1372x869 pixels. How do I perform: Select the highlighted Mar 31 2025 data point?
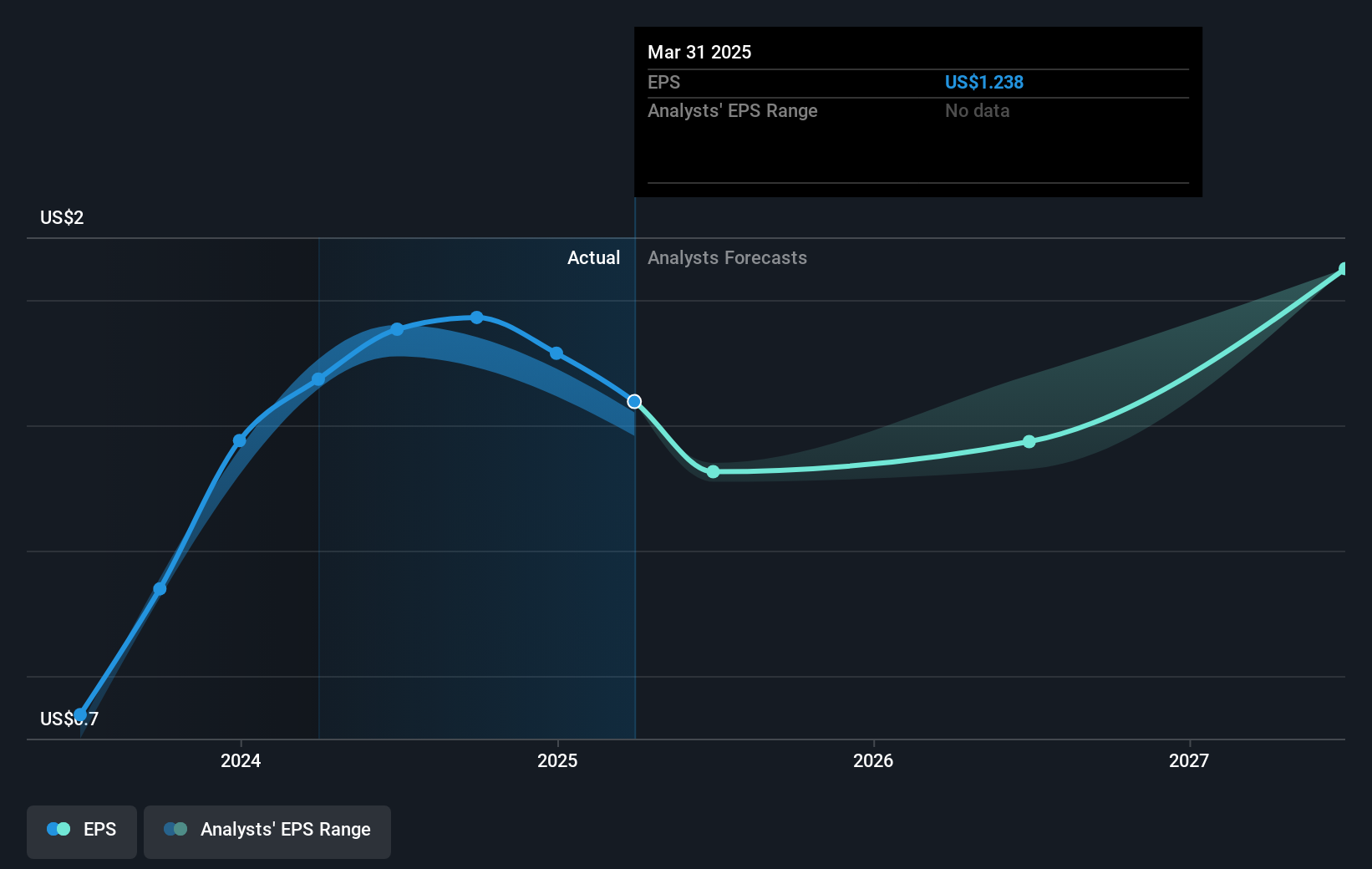click(x=634, y=401)
